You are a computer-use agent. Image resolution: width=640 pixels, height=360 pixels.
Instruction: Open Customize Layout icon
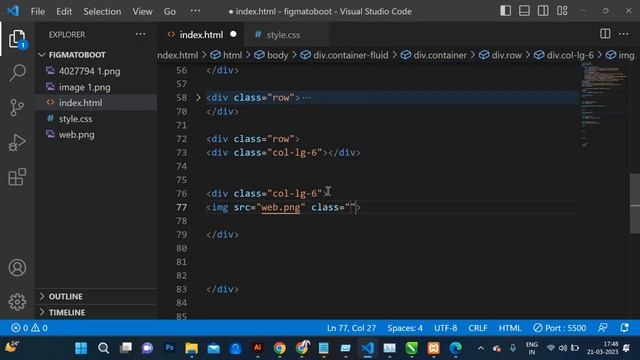coord(562,11)
